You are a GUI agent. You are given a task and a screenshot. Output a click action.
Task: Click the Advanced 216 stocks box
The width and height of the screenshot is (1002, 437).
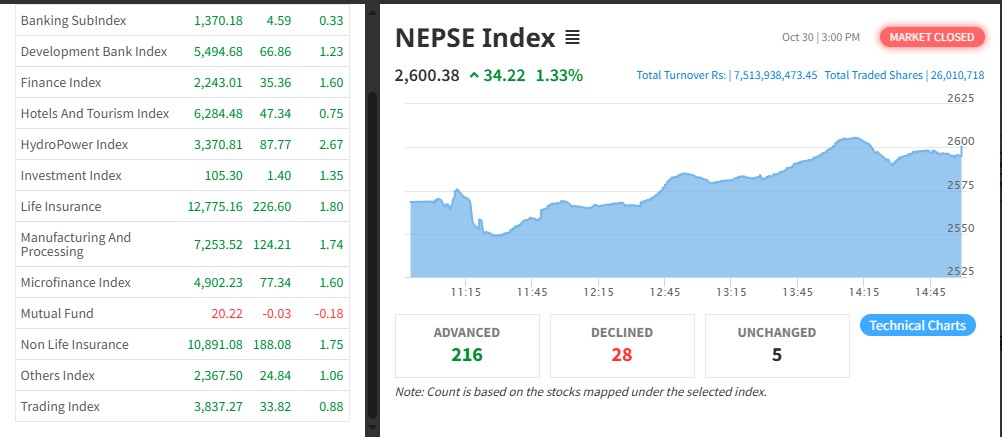(467, 345)
